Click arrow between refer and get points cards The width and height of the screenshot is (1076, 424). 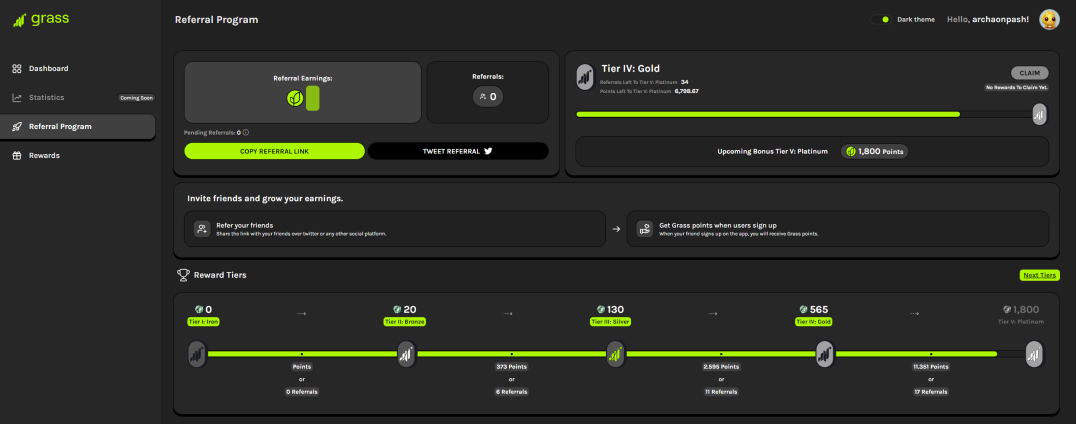[x=616, y=229]
